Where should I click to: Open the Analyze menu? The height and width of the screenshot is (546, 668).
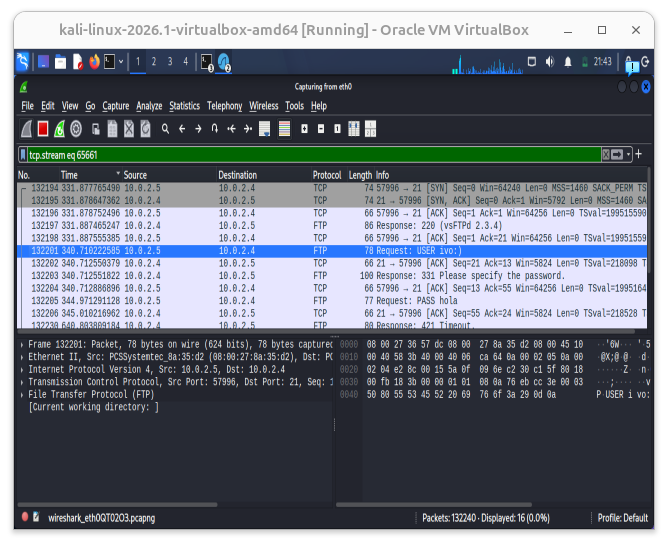(x=149, y=106)
